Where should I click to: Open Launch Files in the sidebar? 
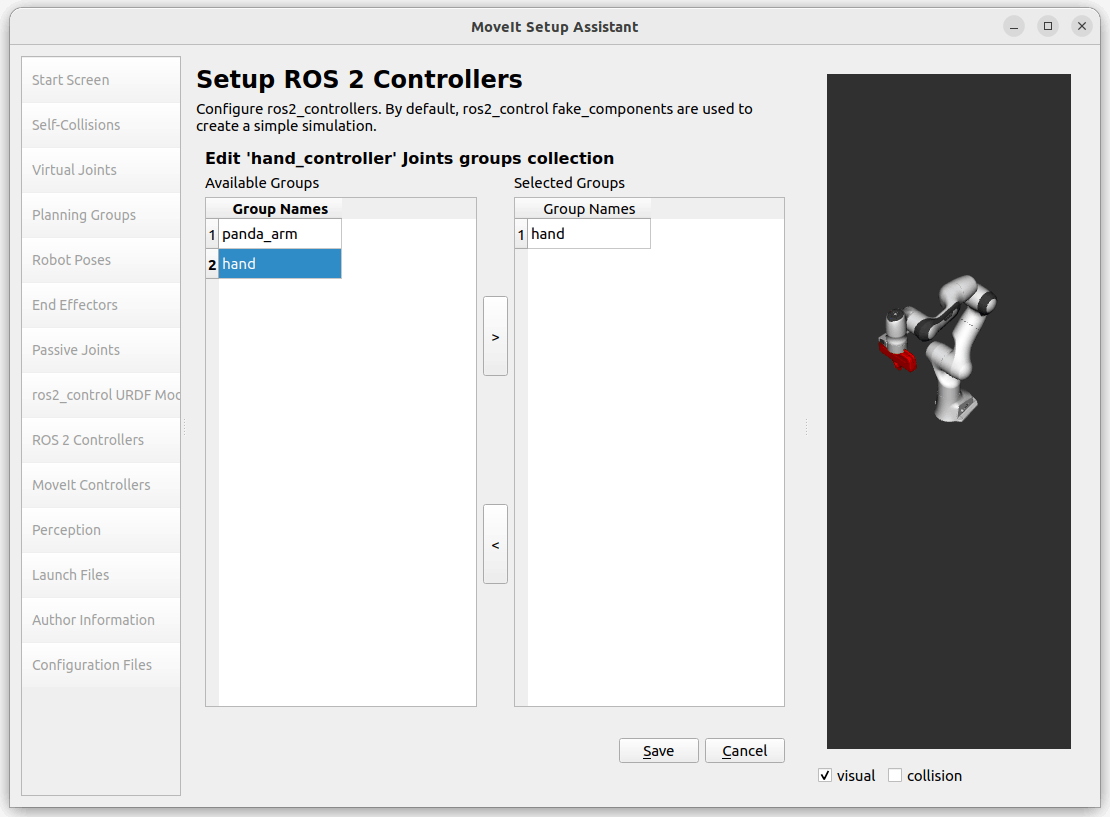pos(101,575)
